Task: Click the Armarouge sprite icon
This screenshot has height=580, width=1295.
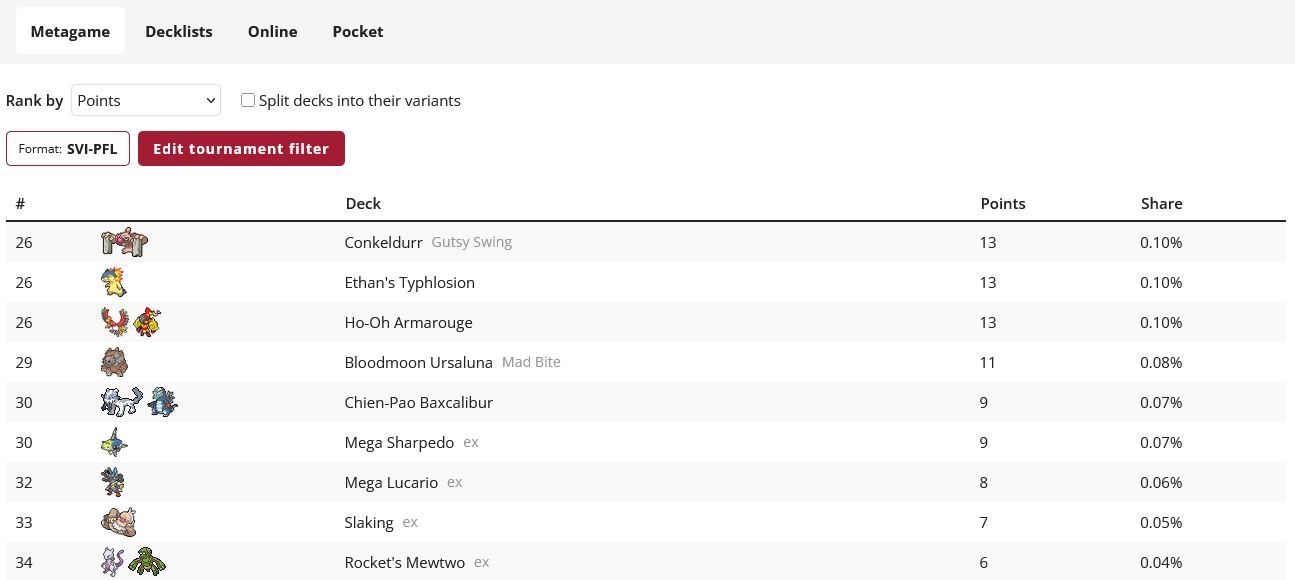Action: point(147,322)
